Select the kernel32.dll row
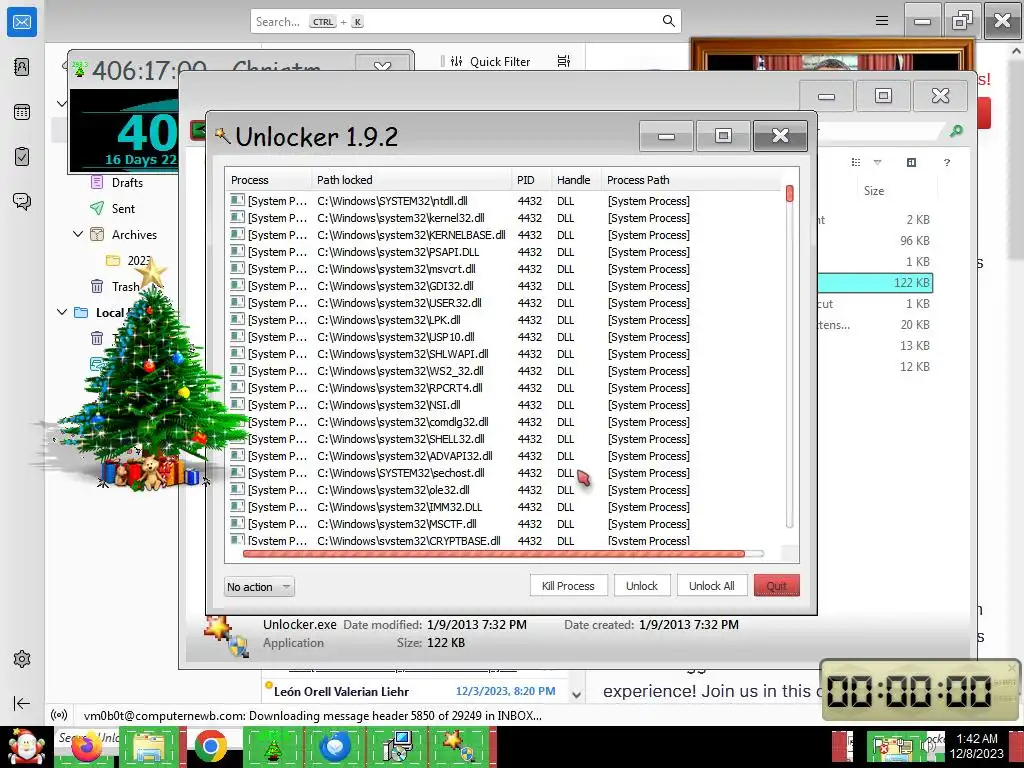Image resolution: width=1024 pixels, height=768 pixels. tap(504, 218)
